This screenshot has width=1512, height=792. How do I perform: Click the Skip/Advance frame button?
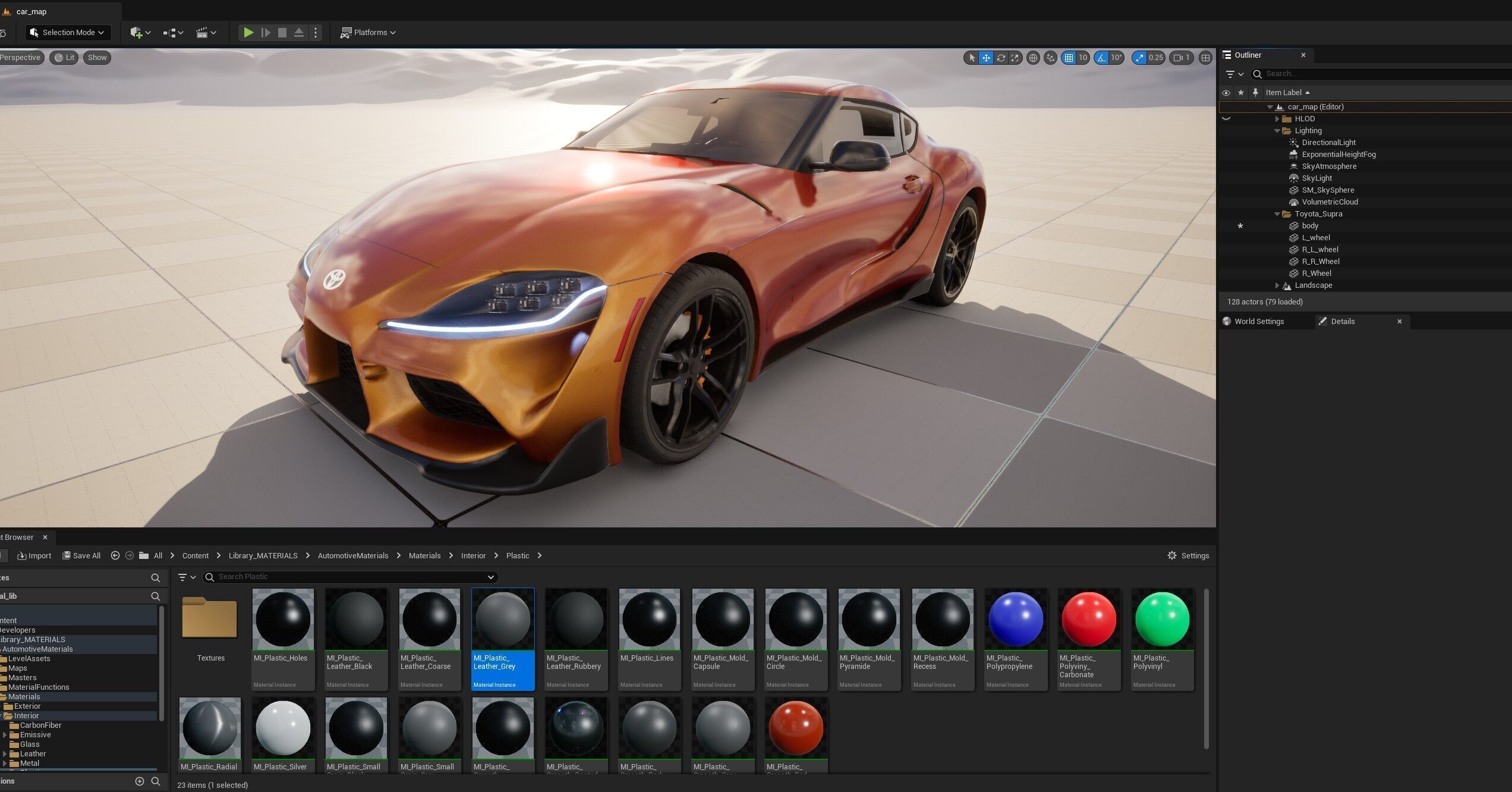coord(266,33)
